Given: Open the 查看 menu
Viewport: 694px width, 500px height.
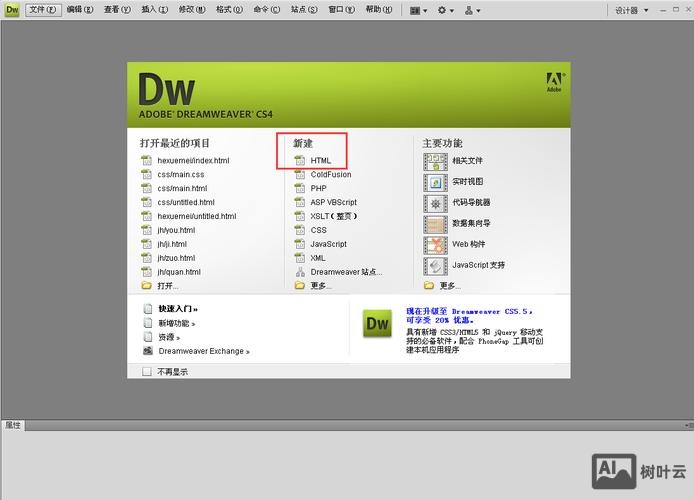Looking at the screenshot, I should point(117,9).
